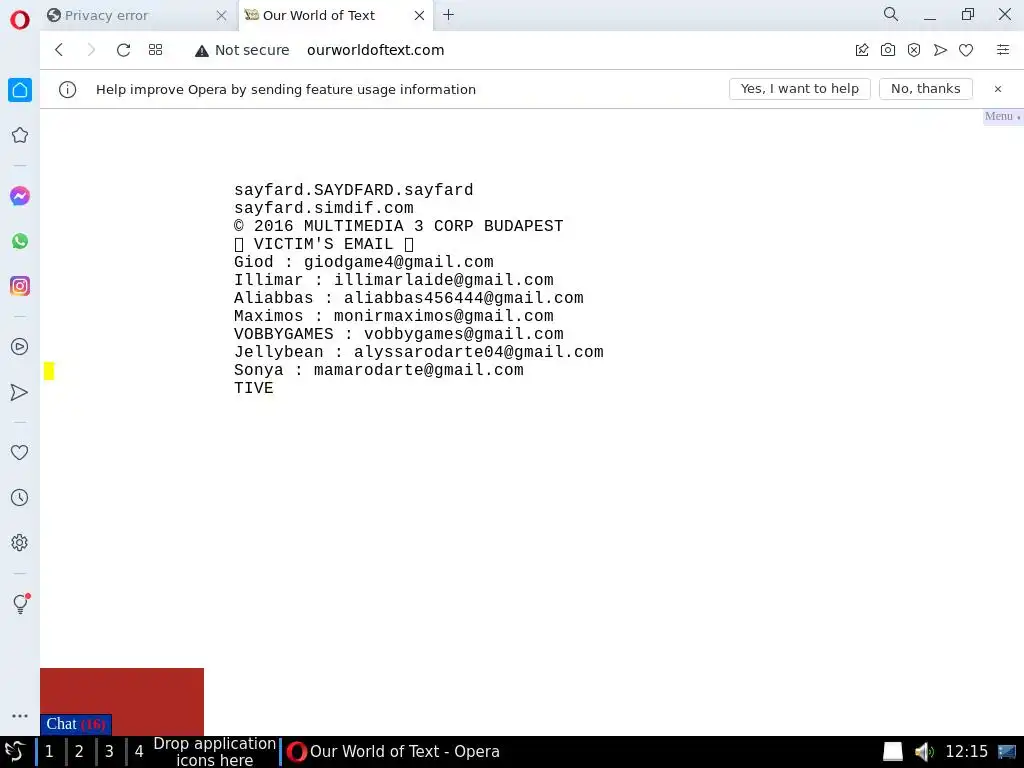The width and height of the screenshot is (1024, 768).
Task: Open My Flow arrow in sidebar
Action: click(20, 392)
